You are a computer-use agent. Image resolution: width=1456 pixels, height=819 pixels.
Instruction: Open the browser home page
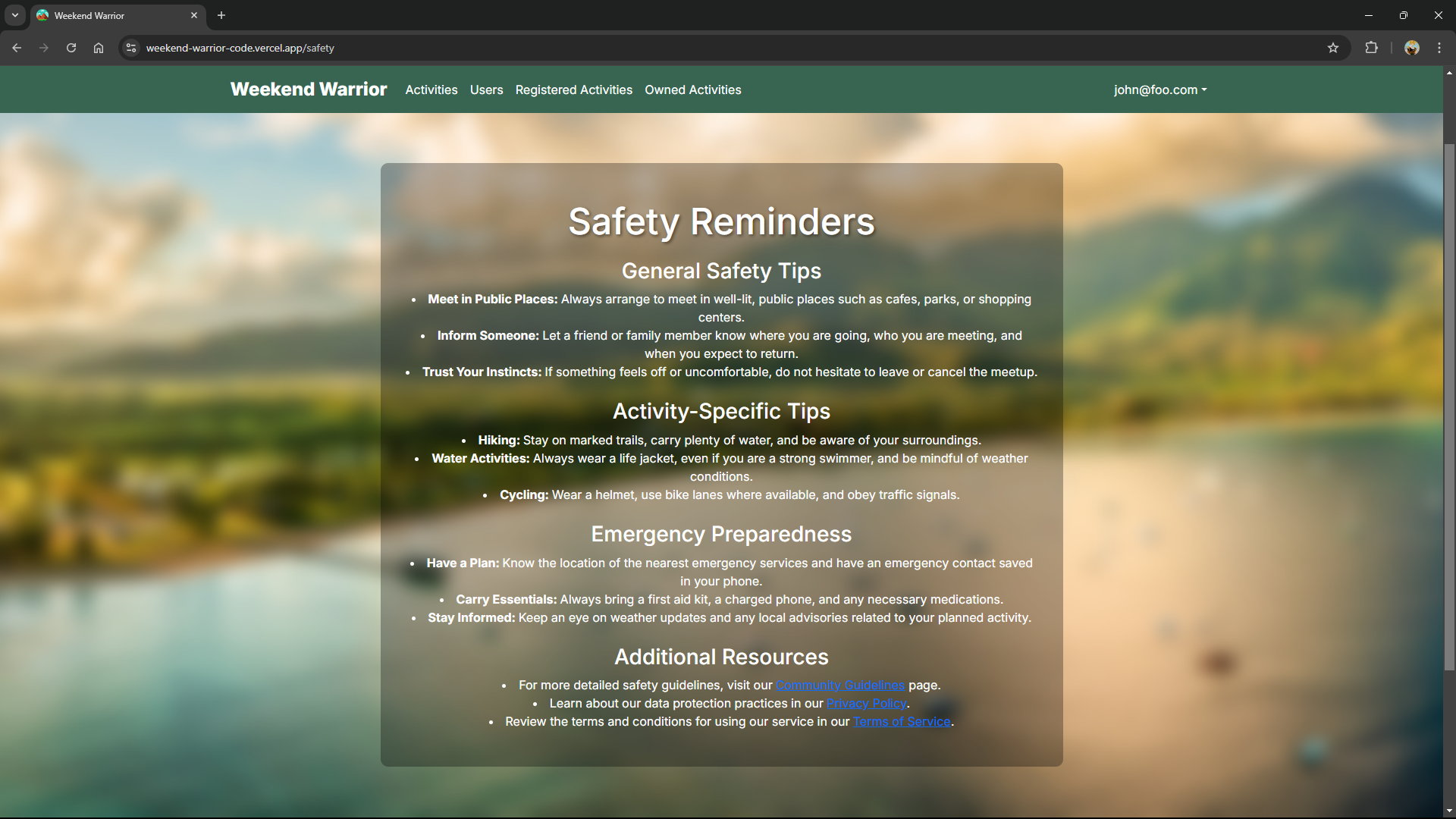(x=98, y=47)
